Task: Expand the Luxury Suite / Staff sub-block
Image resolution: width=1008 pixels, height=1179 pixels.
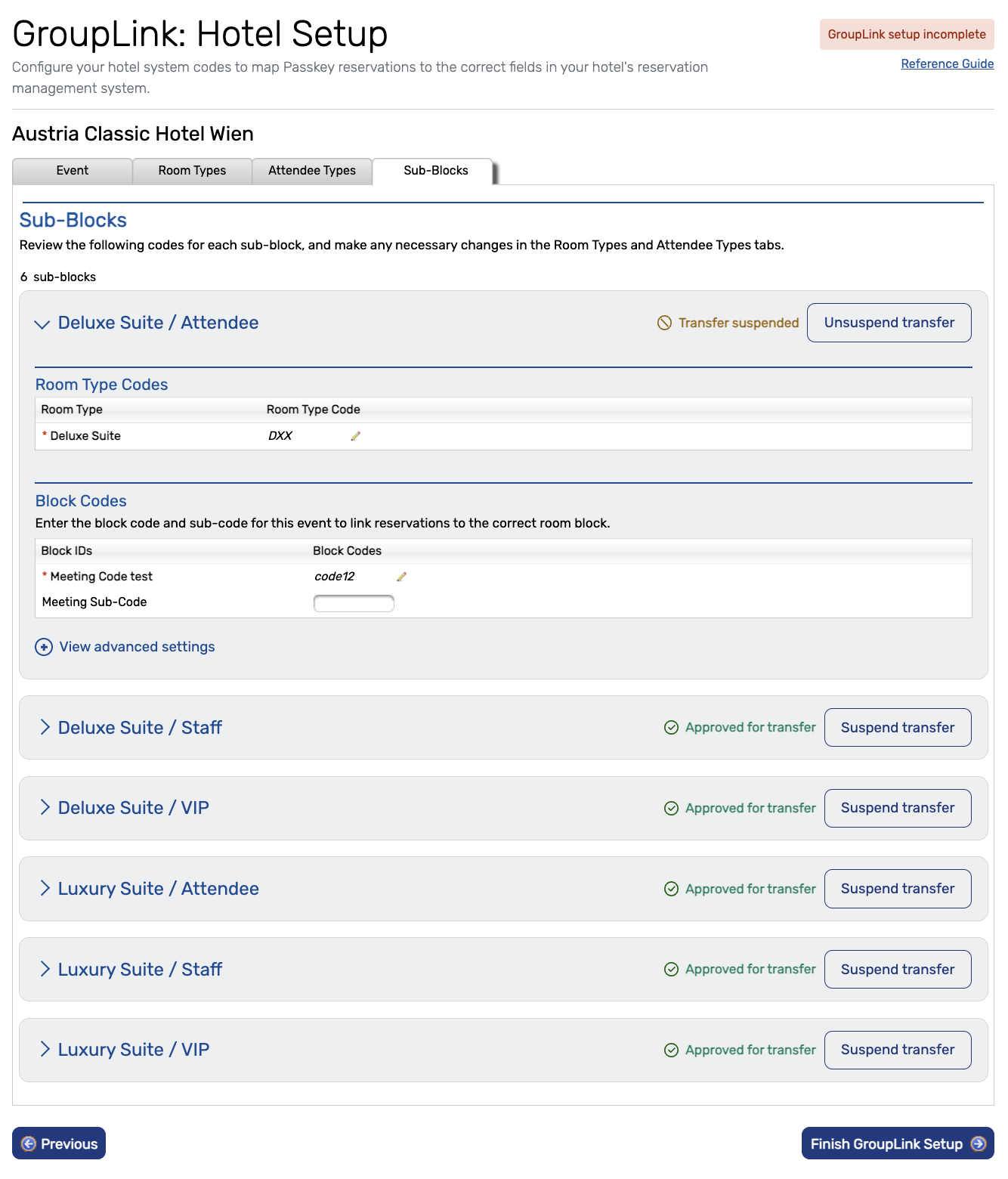Action: pos(45,969)
